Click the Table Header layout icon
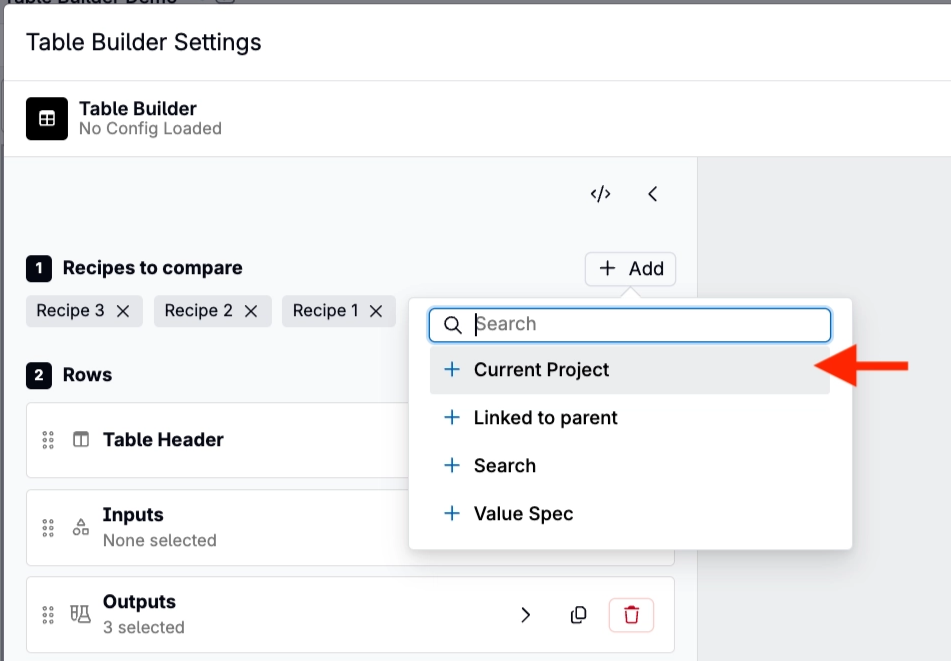Screen dimensions: 951x661 81,439
